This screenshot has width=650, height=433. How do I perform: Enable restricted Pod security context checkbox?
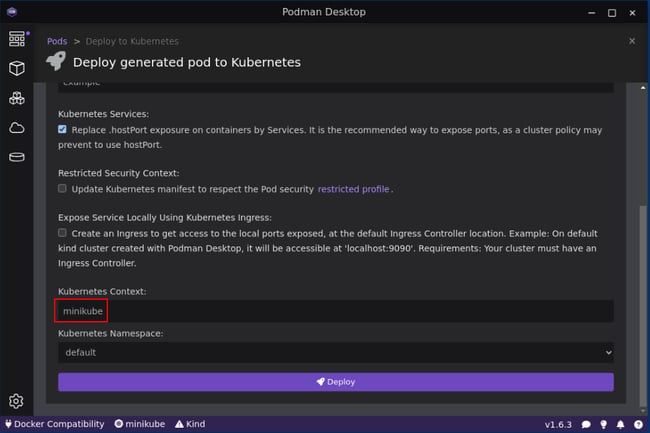[63, 188]
